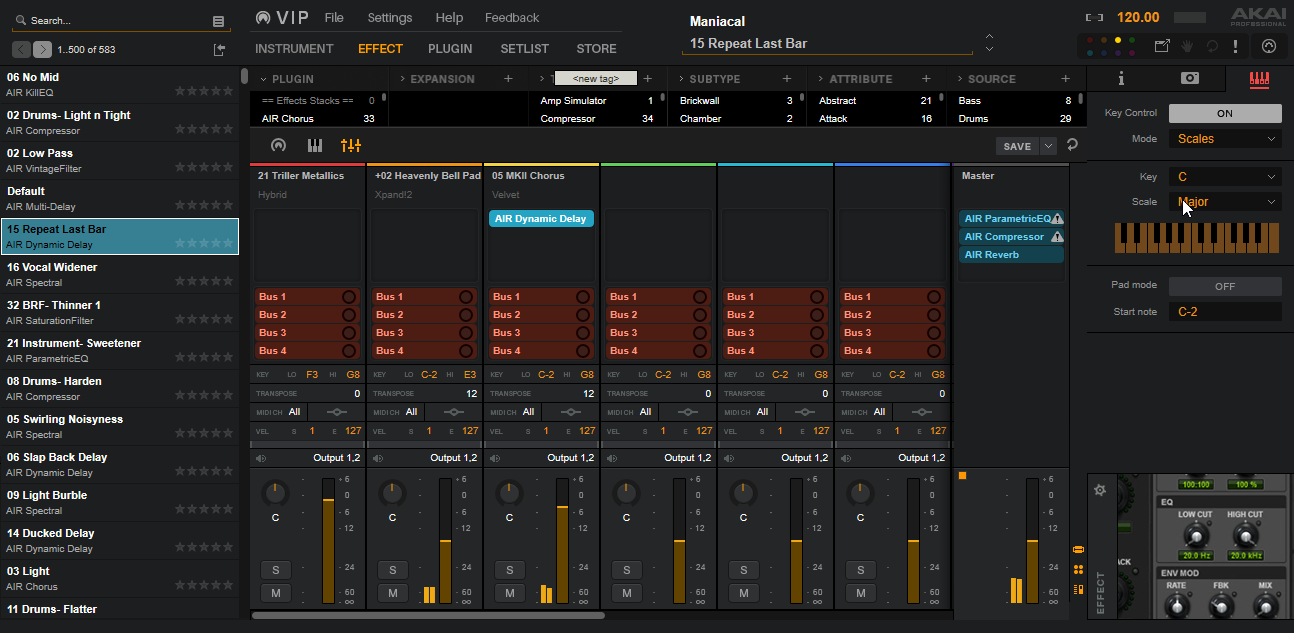
Task: Open the Feedback link
Action: [512, 18]
